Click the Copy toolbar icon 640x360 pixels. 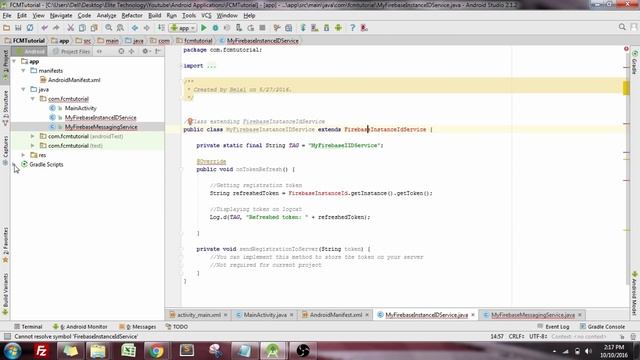(x=82, y=28)
